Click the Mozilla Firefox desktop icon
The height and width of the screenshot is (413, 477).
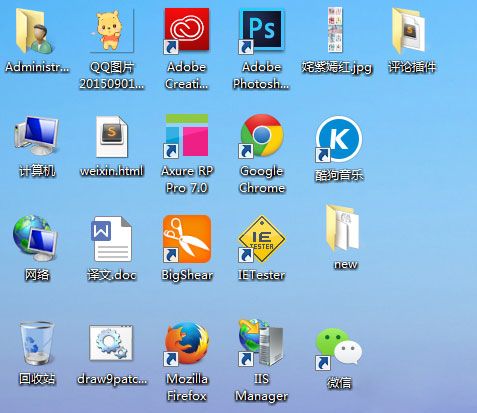coord(187,343)
